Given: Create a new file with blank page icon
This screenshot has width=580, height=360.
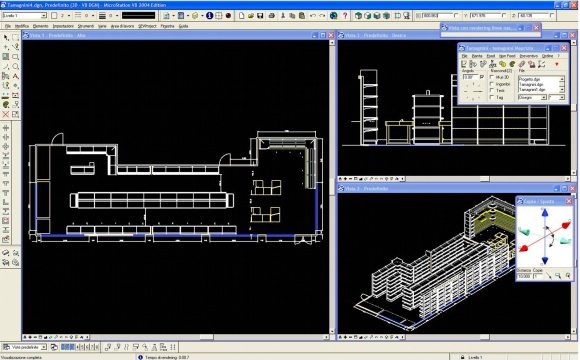Looking at the screenshot, I should coord(242,16).
